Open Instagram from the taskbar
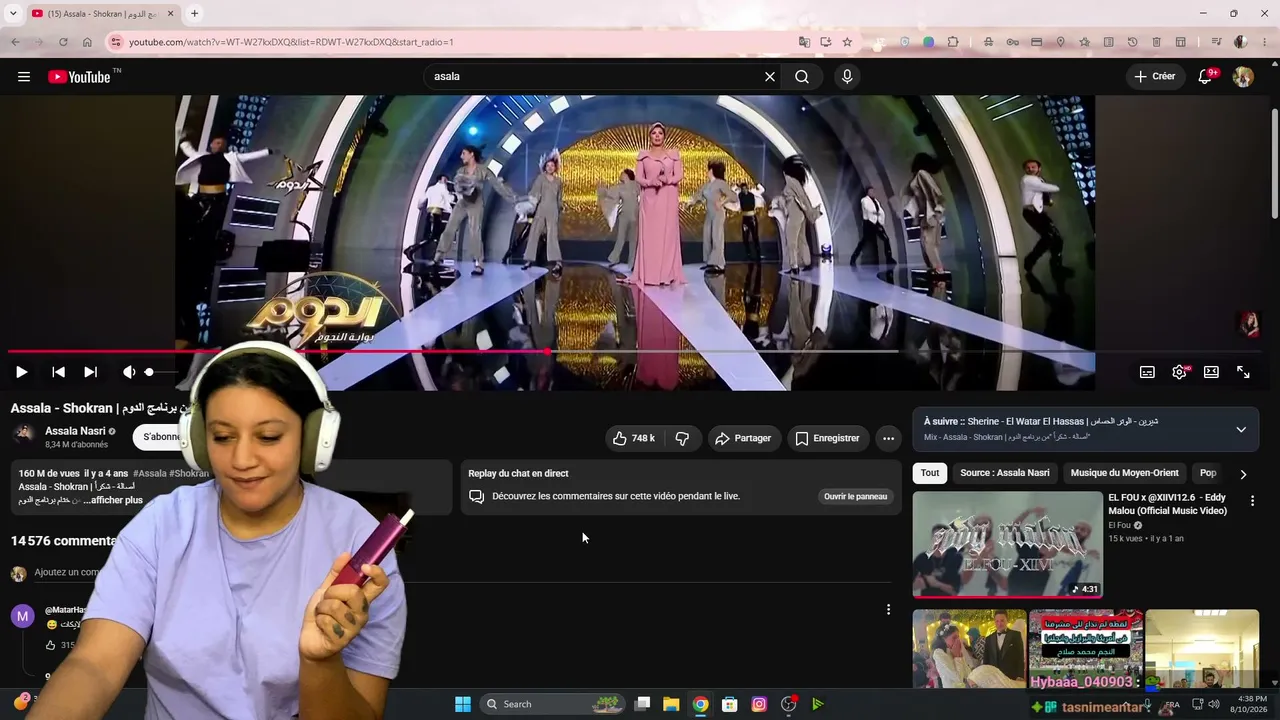 759,704
